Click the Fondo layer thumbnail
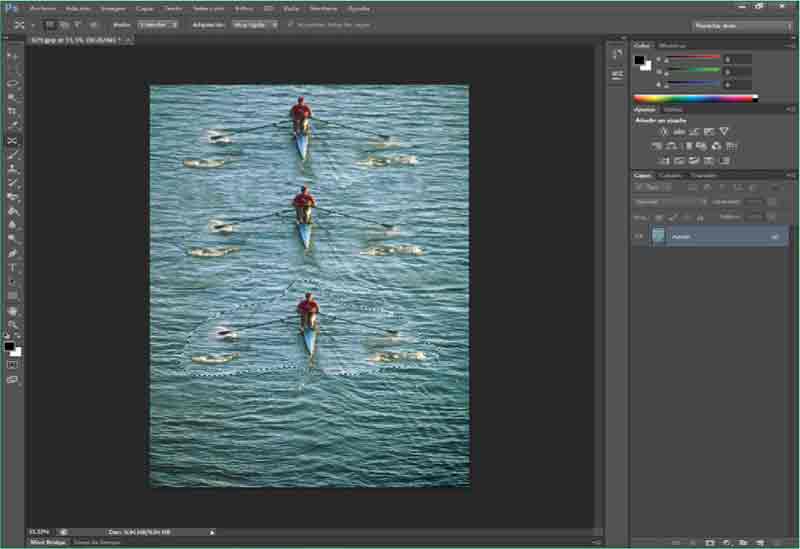This screenshot has width=800, height=549. pyautogui.click(x=658, y=236)
